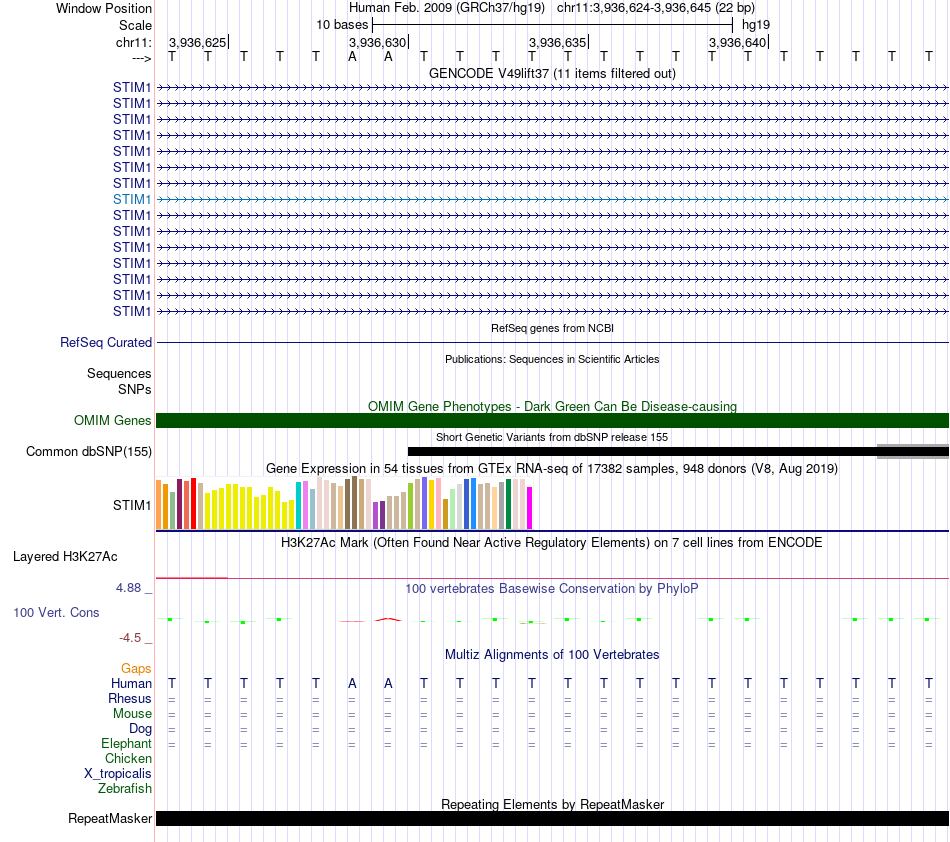Click the Human Feb. 2009 (GRCh37/hg19) heading
The image size is (950, 842).
[447, 8]
